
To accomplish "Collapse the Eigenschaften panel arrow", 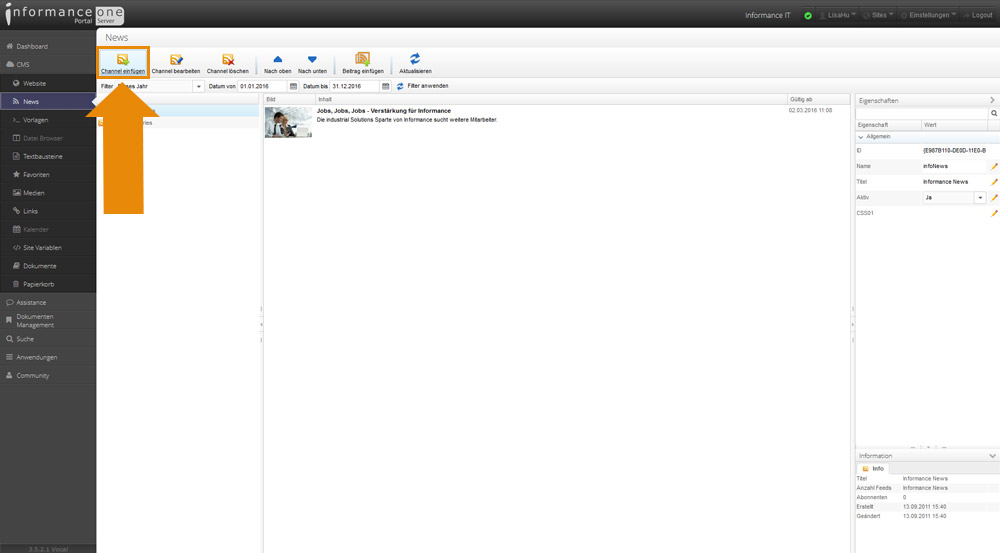I will (x=992, y=100).
